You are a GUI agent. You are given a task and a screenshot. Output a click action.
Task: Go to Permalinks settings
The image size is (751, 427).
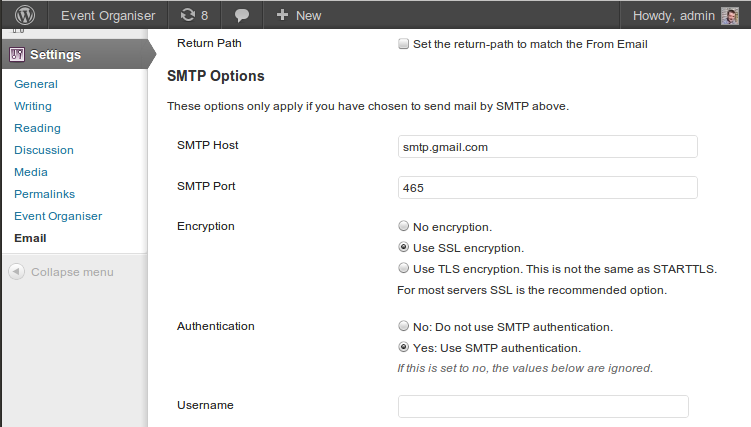pyautogui.click(x=45, y=194)
